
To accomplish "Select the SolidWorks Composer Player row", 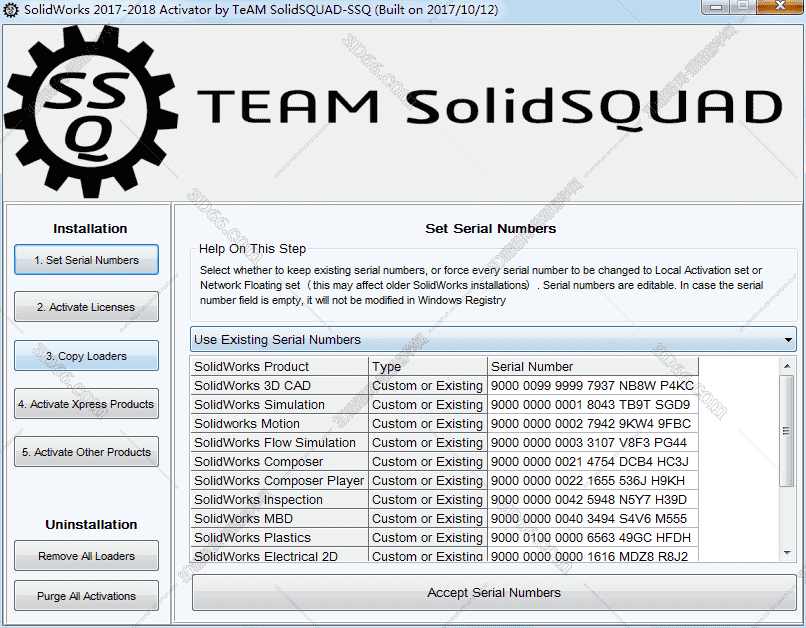I will tap(269, 480).
